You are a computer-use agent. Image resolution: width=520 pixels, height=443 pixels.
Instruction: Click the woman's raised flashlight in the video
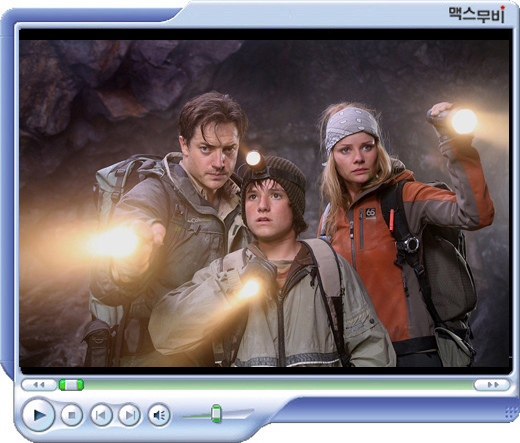tap(464, 121)
